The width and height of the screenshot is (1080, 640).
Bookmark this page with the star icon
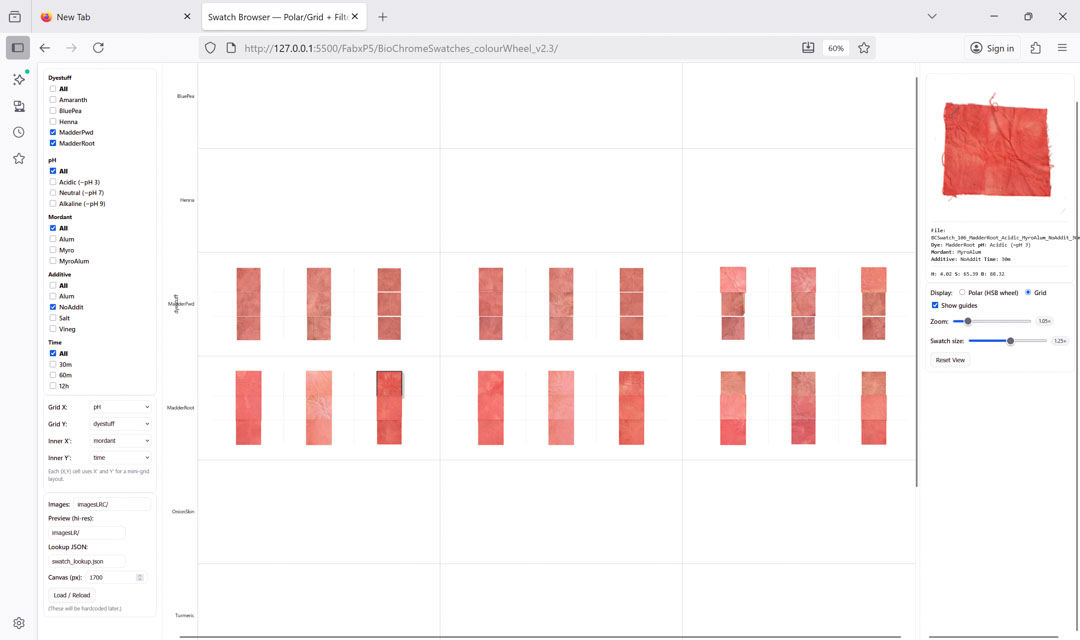pos(864,48)
